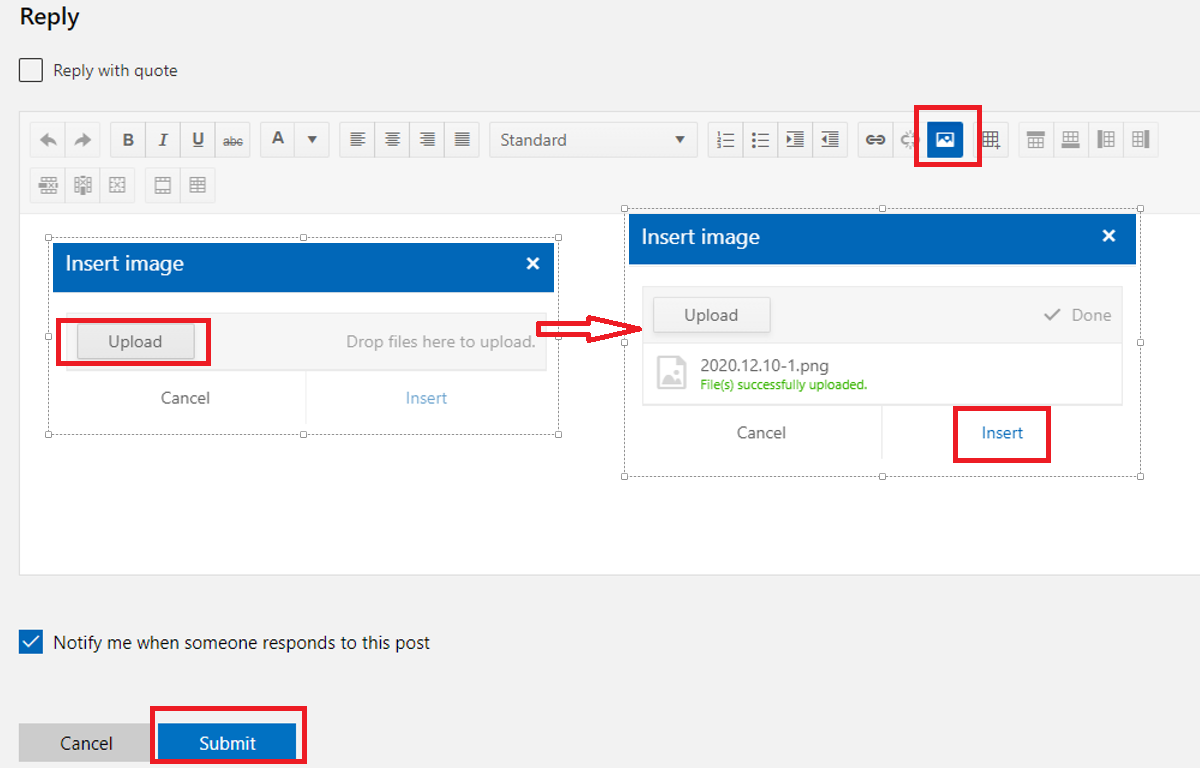Viewport: 1200px width, 768px height.
Task: Click the 'Drop files here to upload.' text
Action: pos(441,342)
